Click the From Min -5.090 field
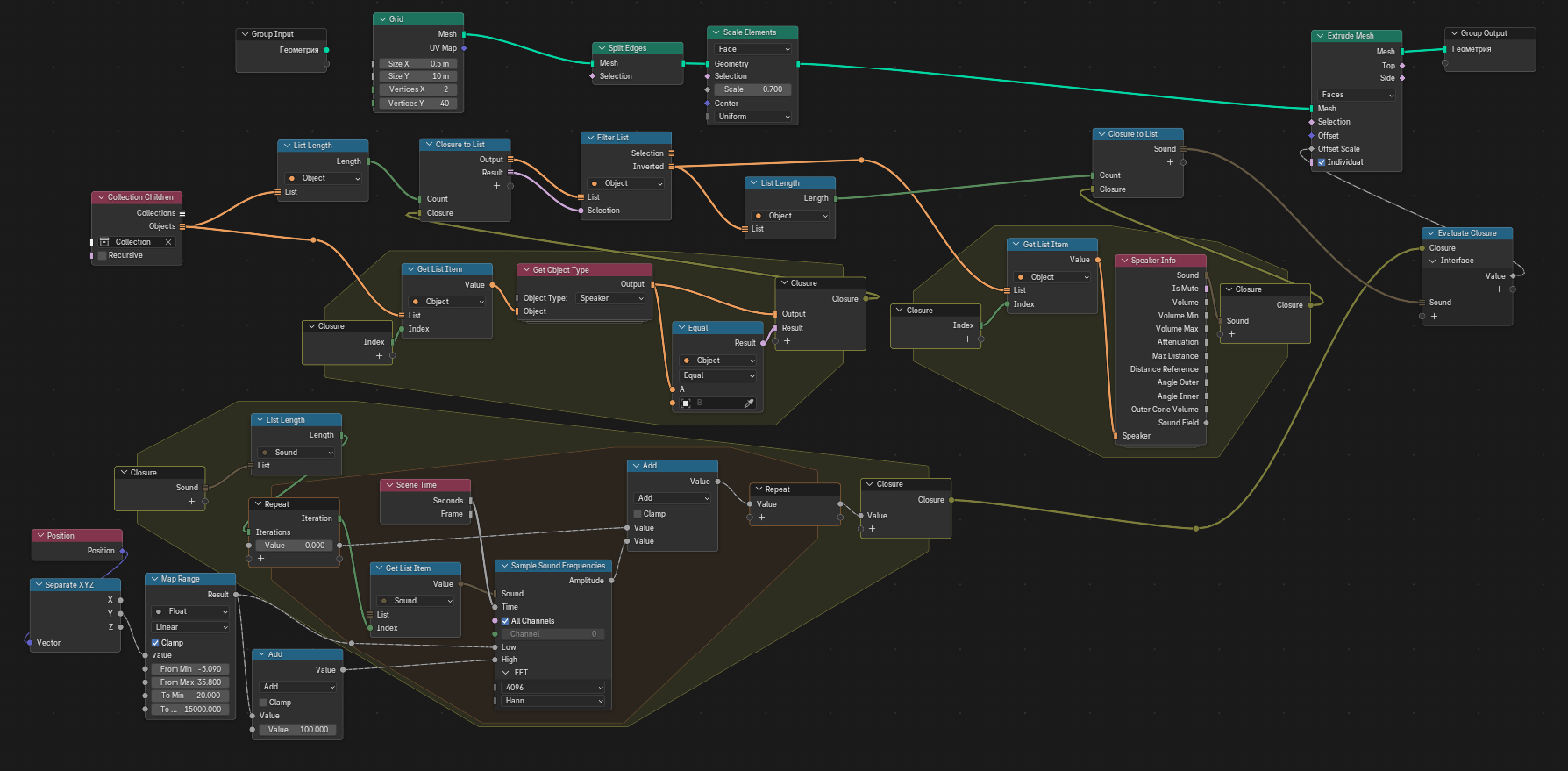Viewport: 1568px width, 771px height. pyautogui.click(x=191, y=669)
